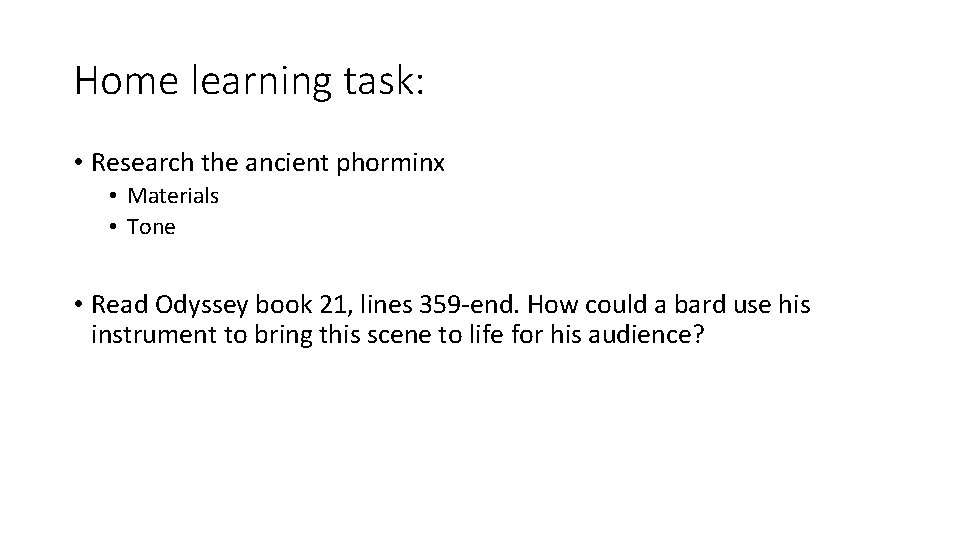Click the word "Home" in the title

126,81
